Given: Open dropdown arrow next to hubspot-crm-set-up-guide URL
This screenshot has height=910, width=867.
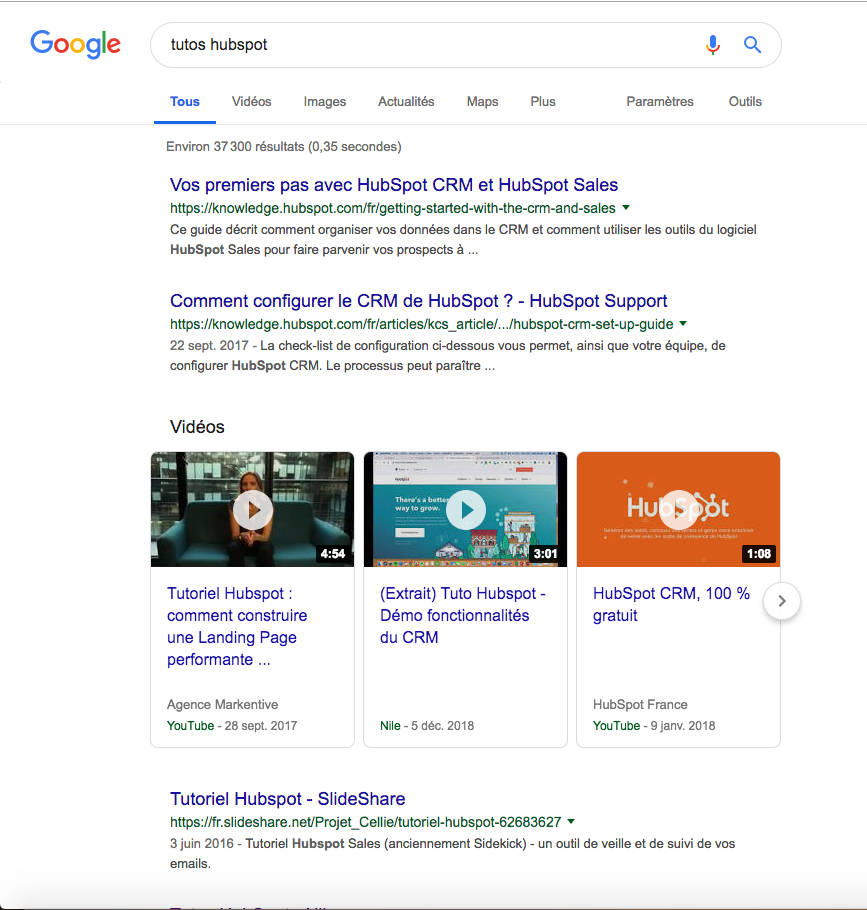Looking at the screenshot, I should (x=683, y=324).
